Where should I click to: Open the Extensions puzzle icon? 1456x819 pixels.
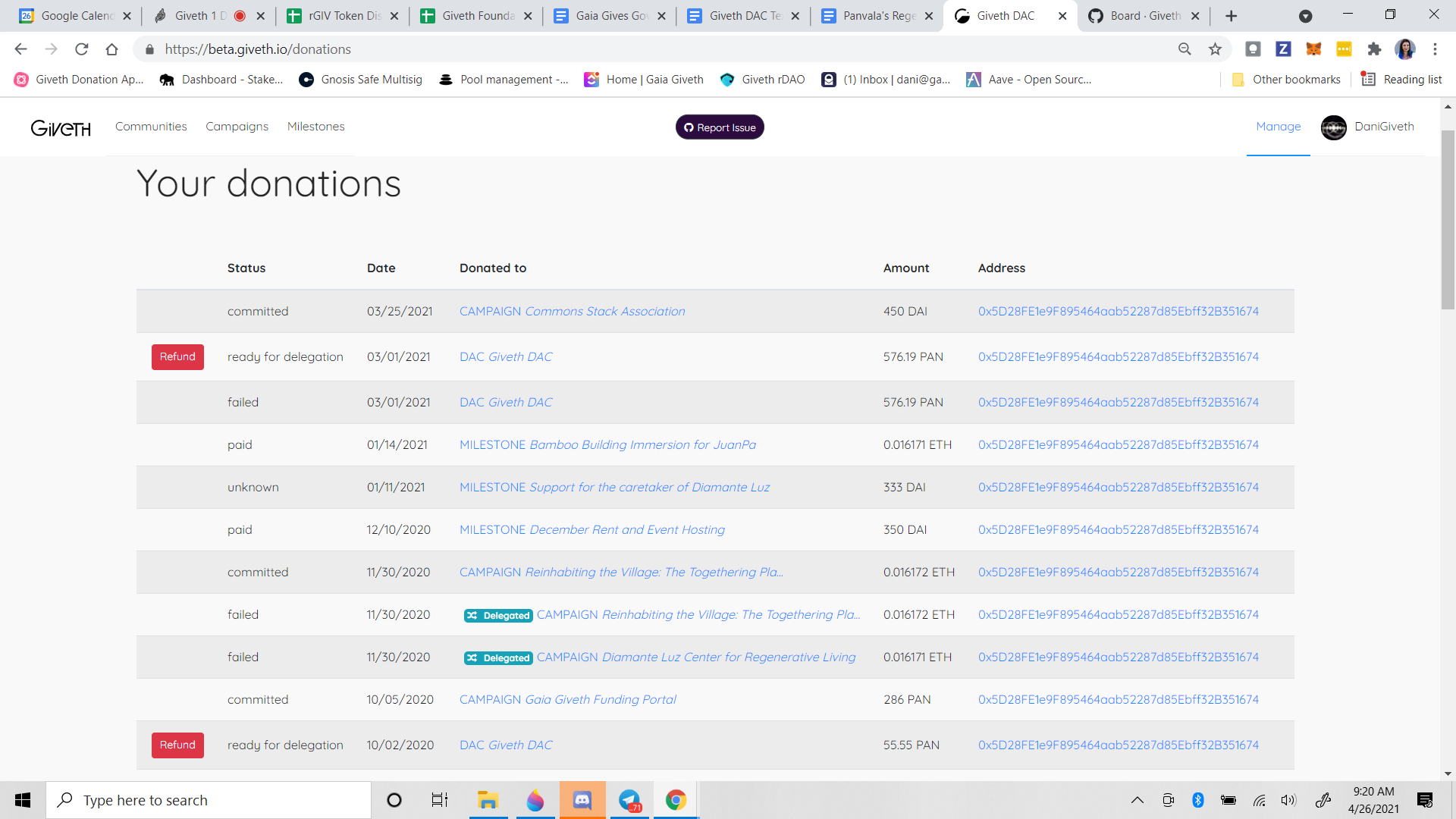(1374, 49)
